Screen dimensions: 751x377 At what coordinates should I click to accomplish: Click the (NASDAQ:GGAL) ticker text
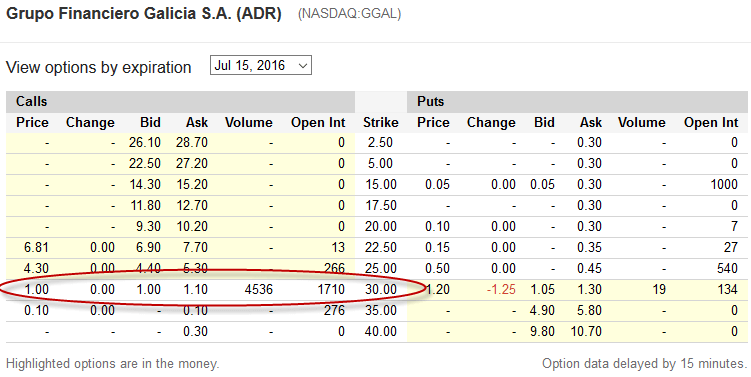349,14
